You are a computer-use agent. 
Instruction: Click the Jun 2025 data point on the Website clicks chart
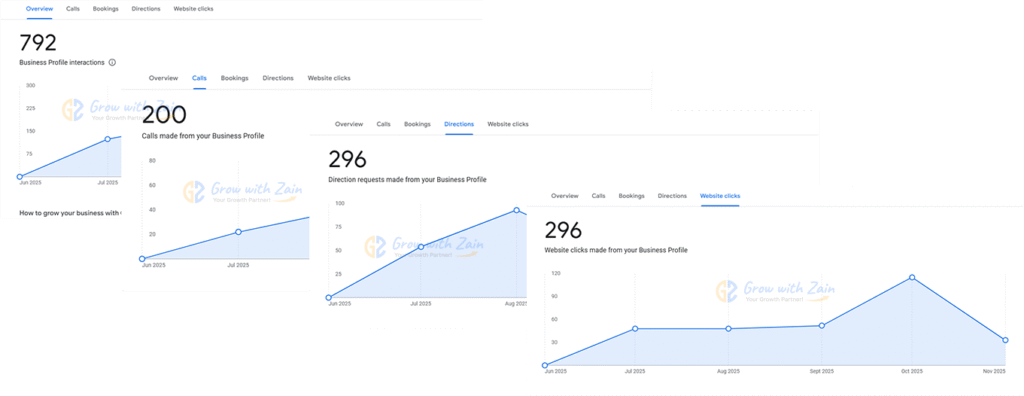pos(545,365)
